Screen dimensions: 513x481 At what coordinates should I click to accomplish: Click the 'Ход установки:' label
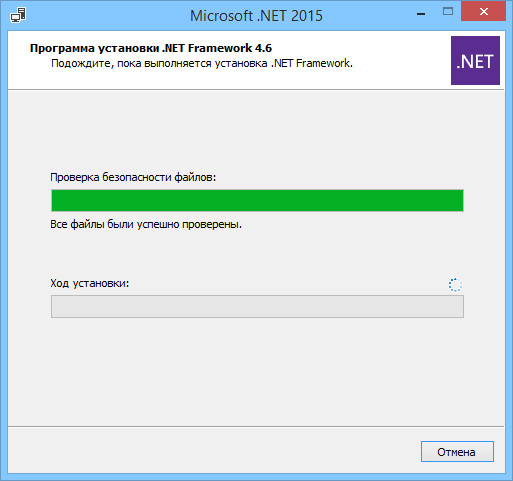coord(90,283)
